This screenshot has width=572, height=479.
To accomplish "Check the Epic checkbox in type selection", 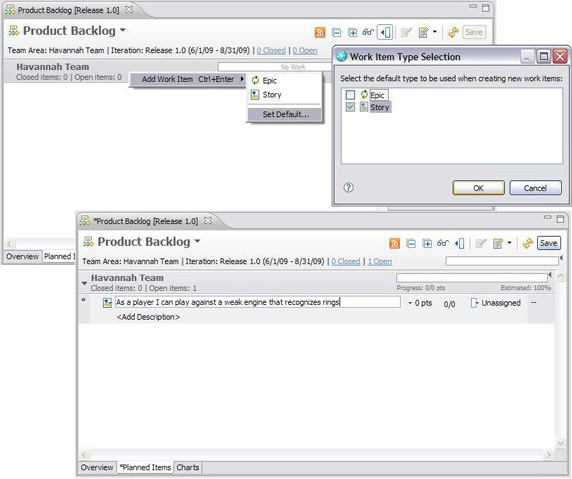I will (x=350, y=95).
